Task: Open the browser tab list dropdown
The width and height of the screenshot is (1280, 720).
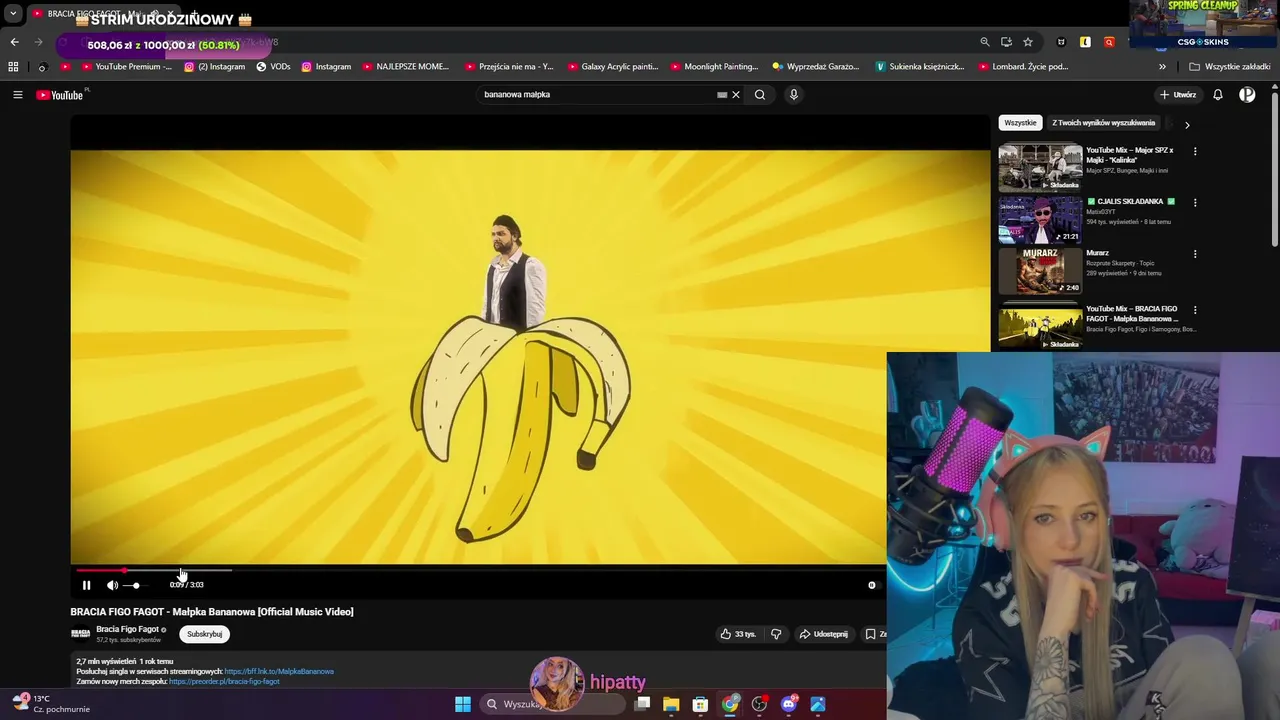Action: click(13, 14)
